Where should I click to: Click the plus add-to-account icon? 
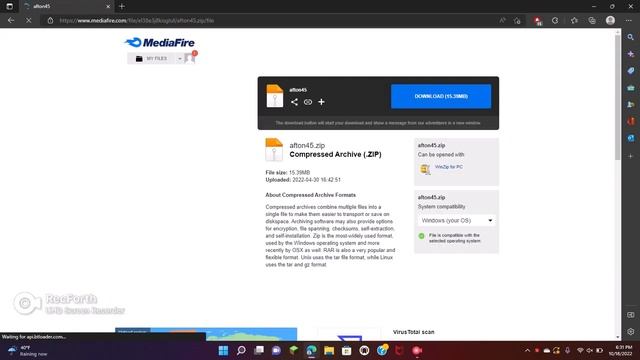tap(321, 102)
